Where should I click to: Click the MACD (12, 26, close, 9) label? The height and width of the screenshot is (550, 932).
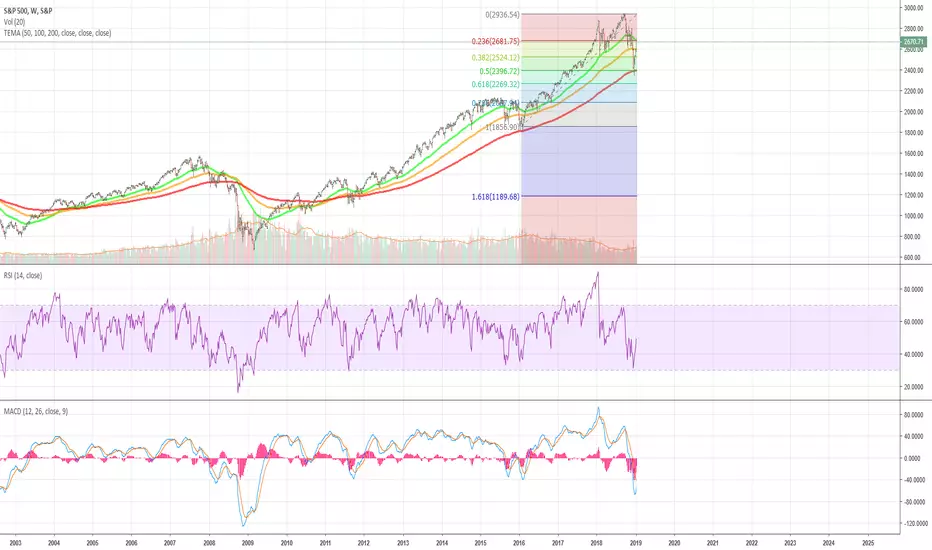pos(36,411)
